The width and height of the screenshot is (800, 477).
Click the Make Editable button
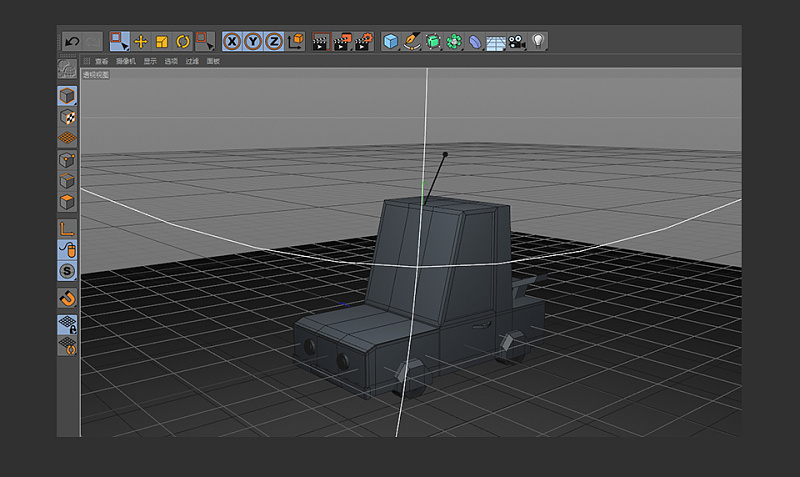67,68
